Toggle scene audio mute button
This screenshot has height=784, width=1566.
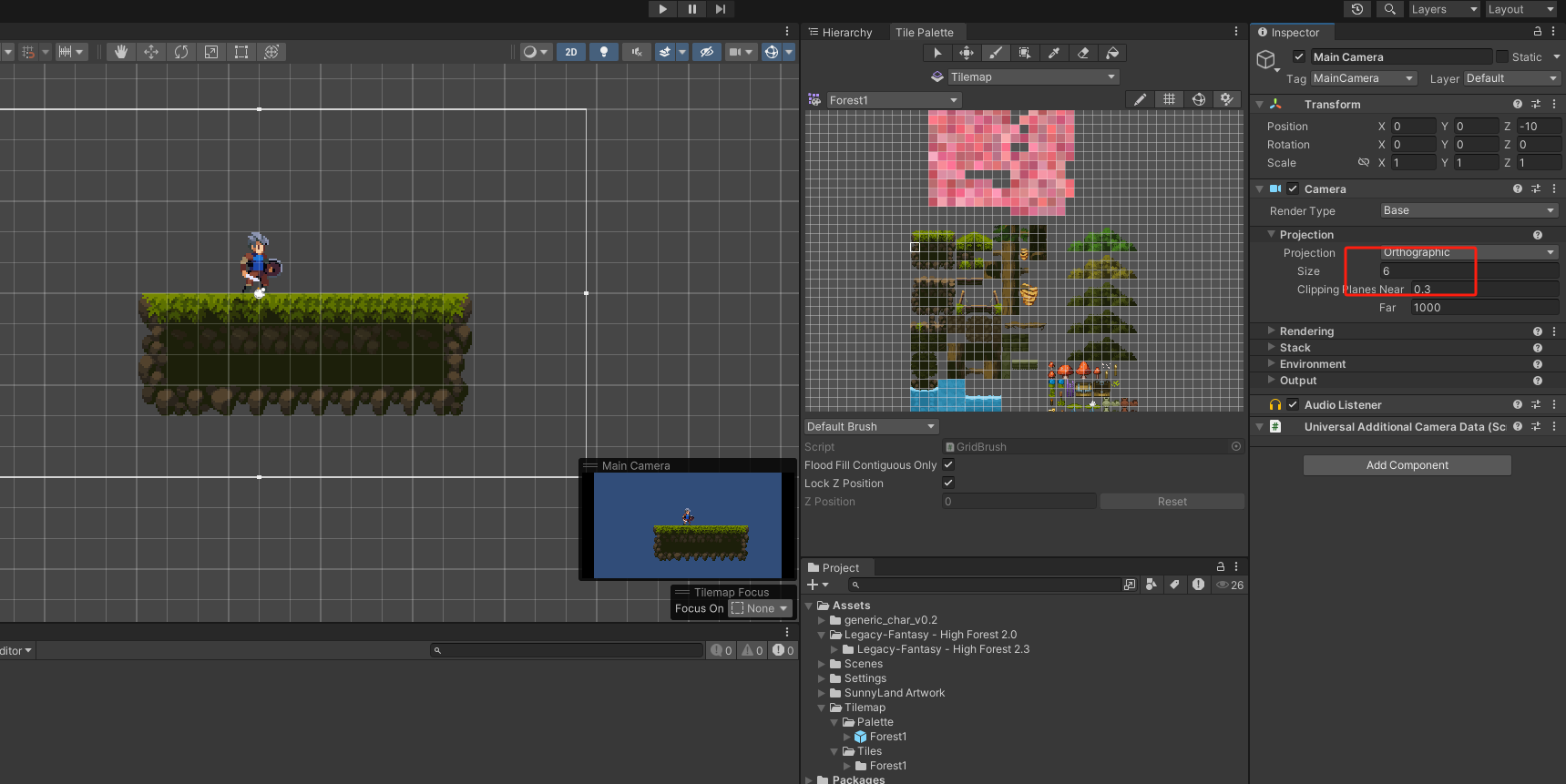pos(636,52)
